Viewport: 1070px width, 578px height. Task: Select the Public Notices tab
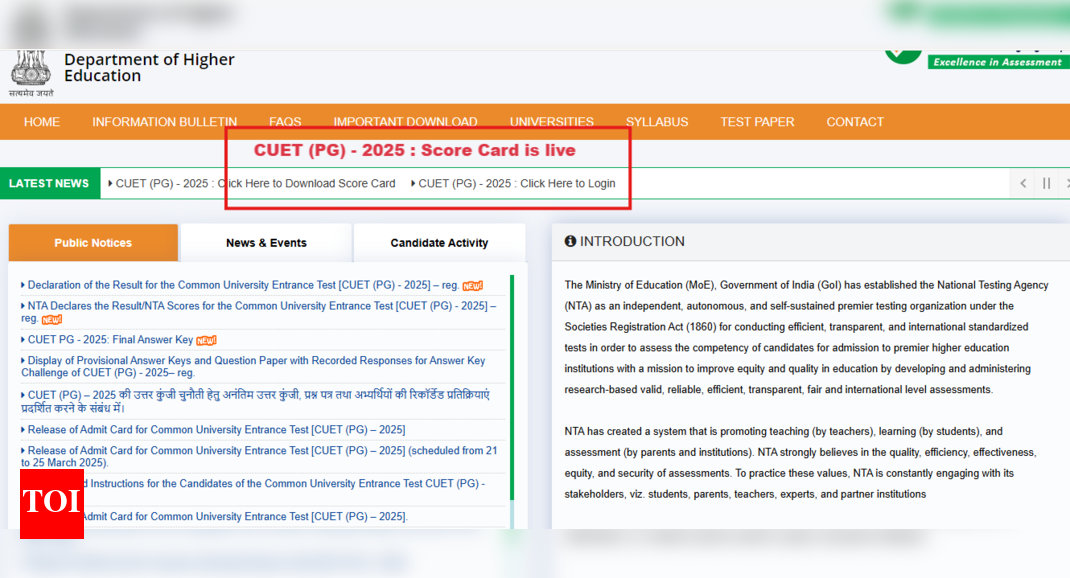pos(93,243)
